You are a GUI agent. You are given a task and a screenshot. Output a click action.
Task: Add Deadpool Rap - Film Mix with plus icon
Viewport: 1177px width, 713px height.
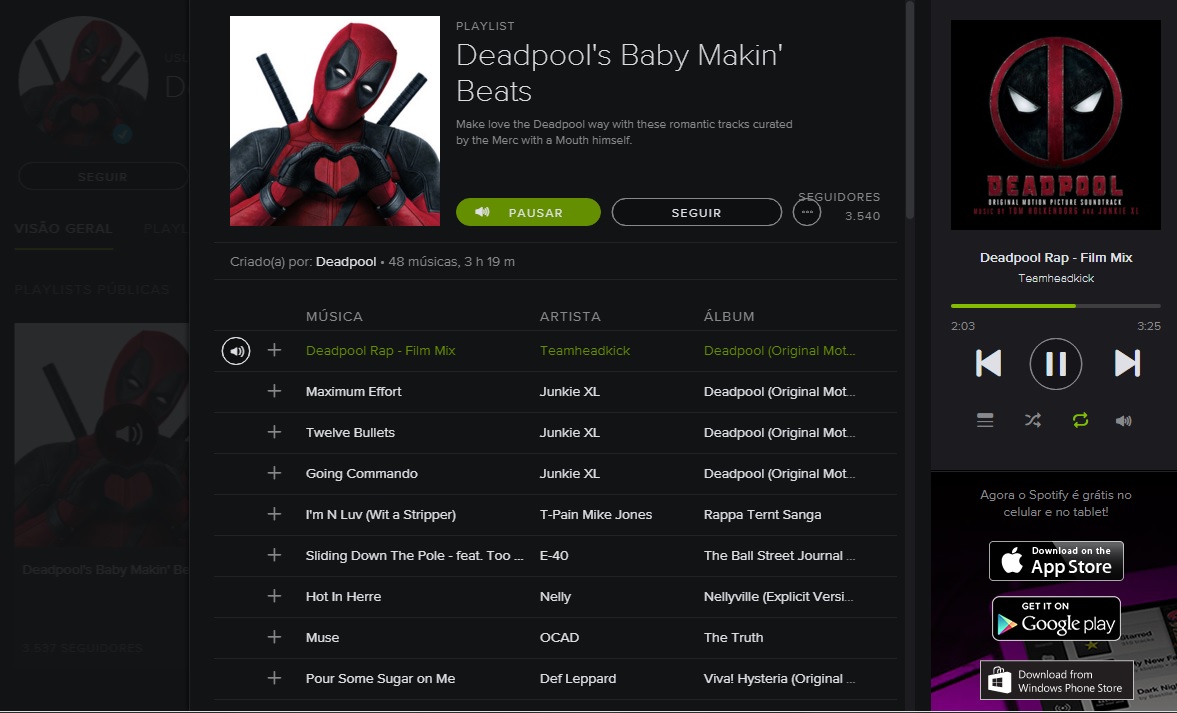tap(275, 350)
